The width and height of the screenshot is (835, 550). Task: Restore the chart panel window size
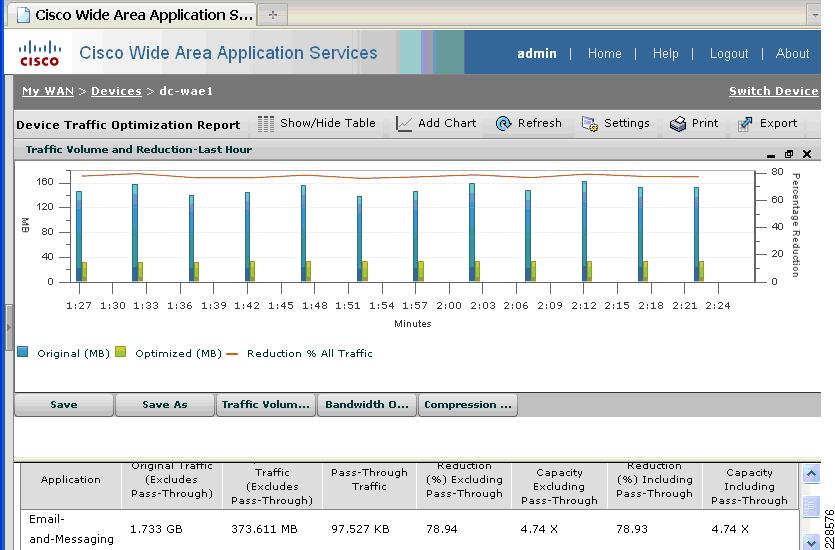coord(788,154)
